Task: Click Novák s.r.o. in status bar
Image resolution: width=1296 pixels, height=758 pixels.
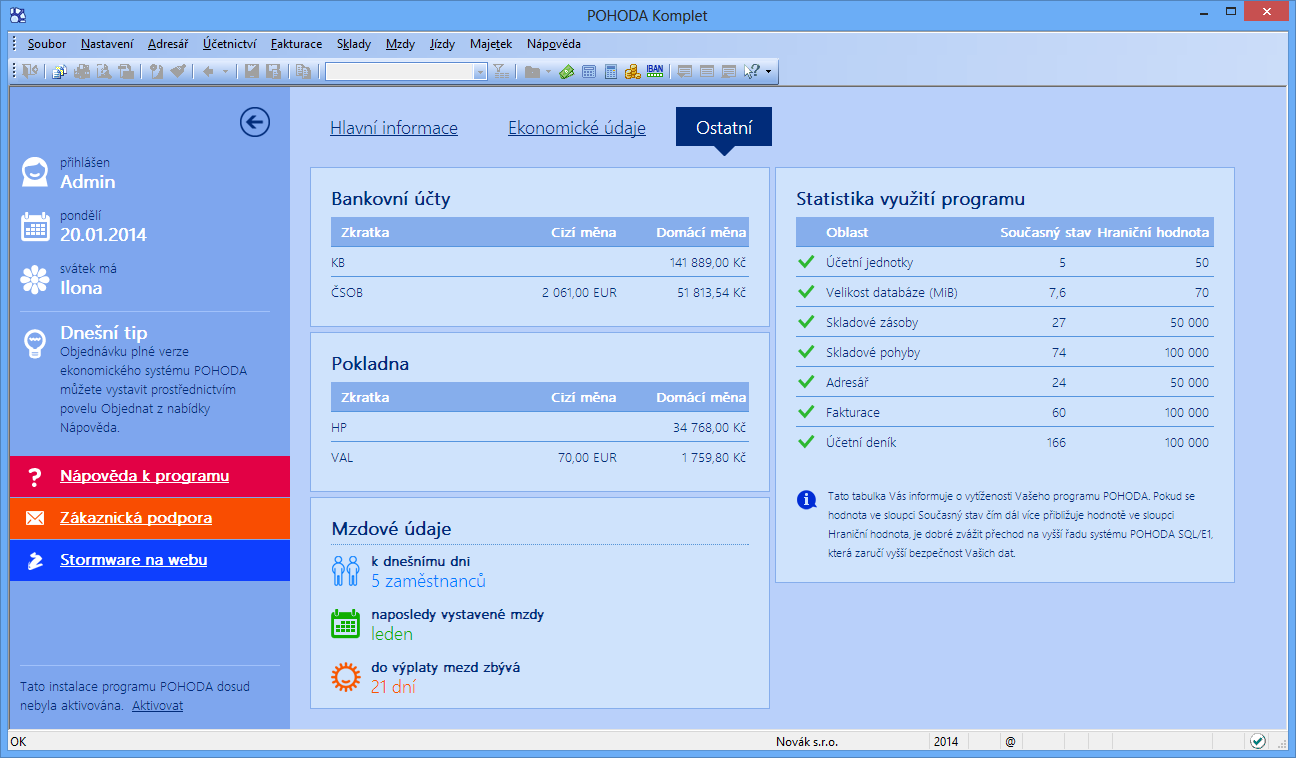Action: [x=807, y=742]
